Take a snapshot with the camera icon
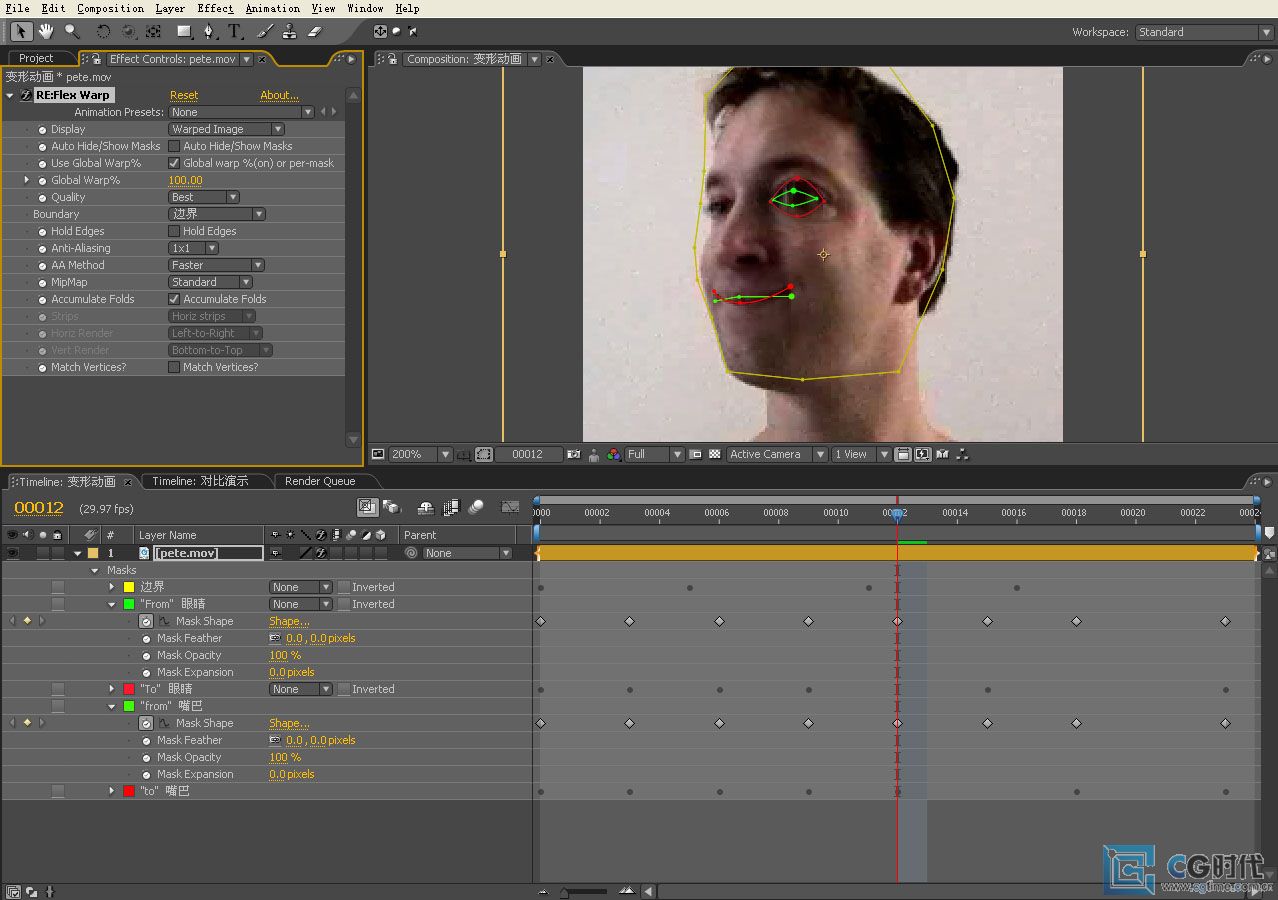 [574, 454]
